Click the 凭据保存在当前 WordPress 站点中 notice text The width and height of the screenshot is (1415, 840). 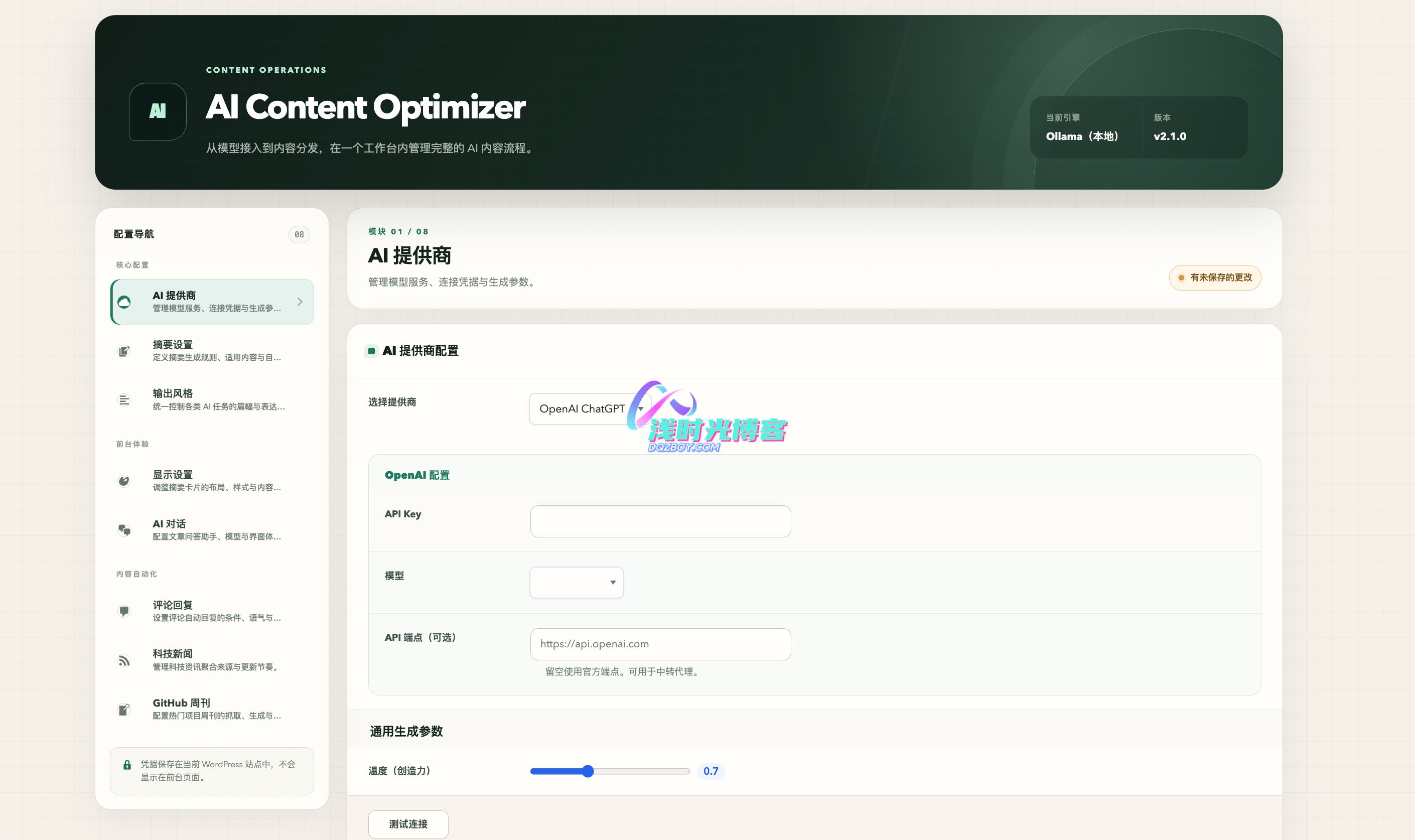click(218, 771)
